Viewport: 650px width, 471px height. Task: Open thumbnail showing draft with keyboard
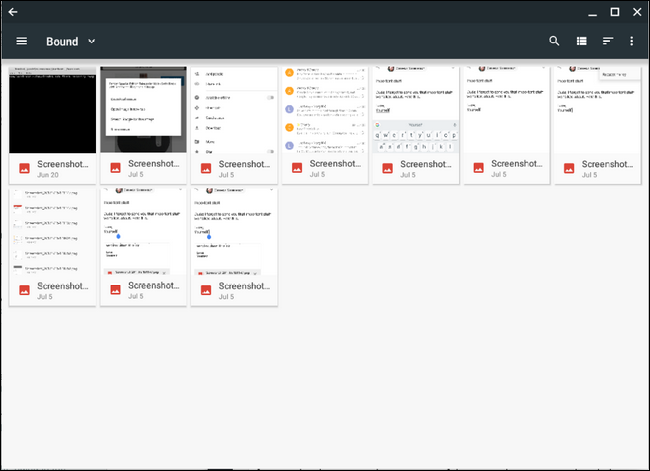pos(416,110)
